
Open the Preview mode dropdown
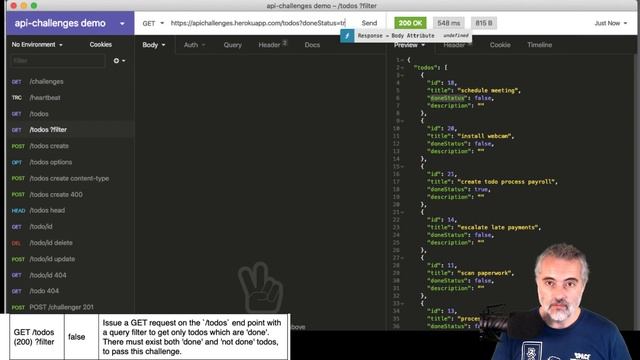click(409, 45)
